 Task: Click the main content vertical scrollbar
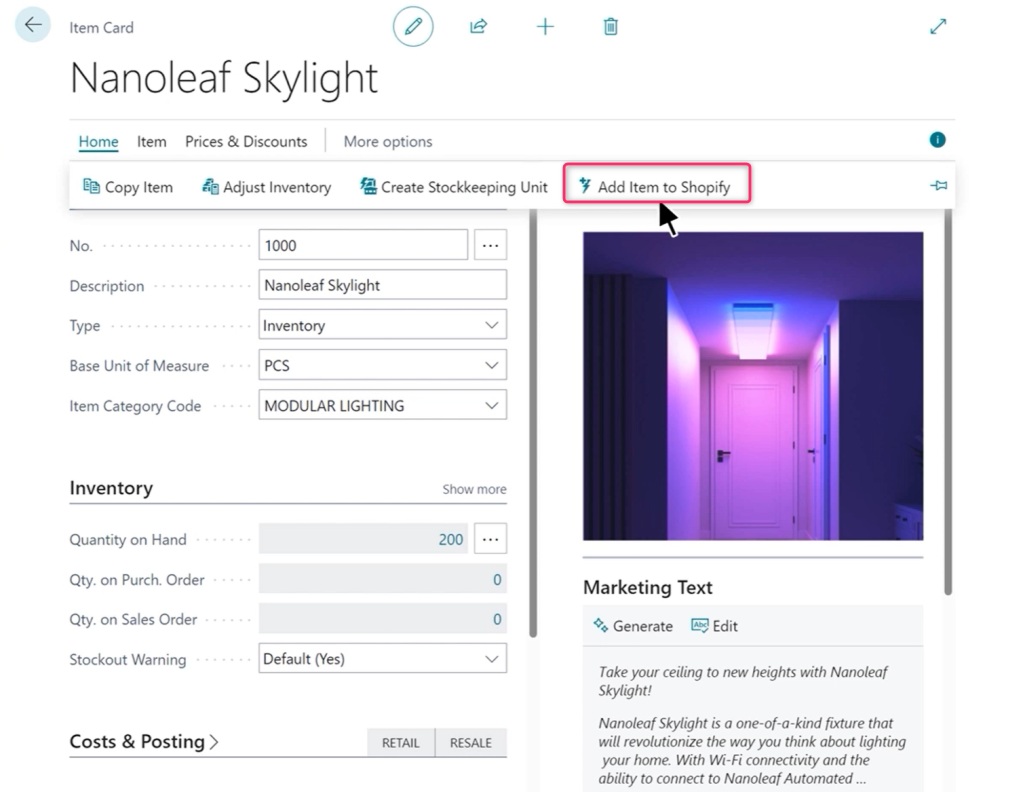point(533,423)
